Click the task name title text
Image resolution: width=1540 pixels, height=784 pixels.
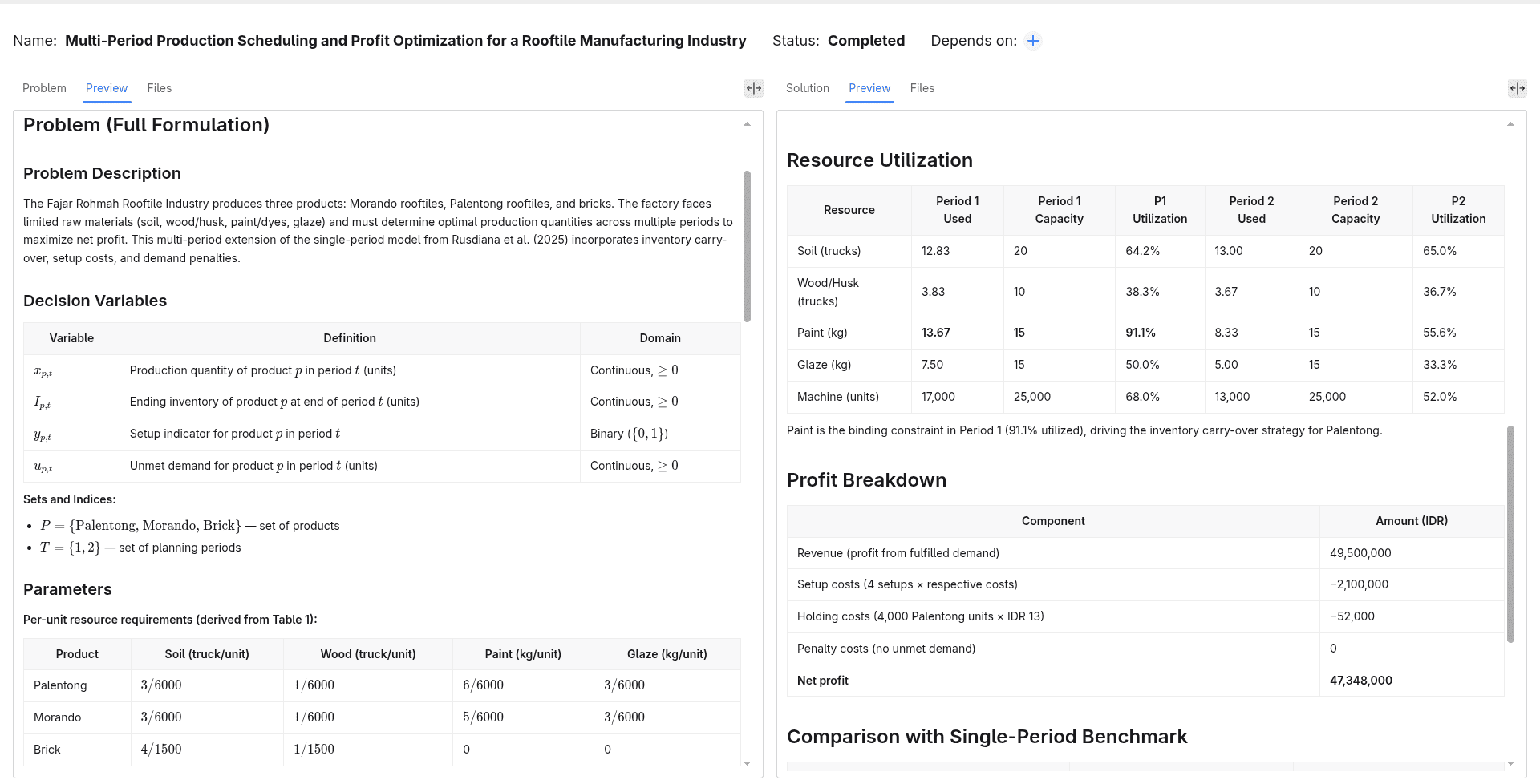click(x=406, y=41)
